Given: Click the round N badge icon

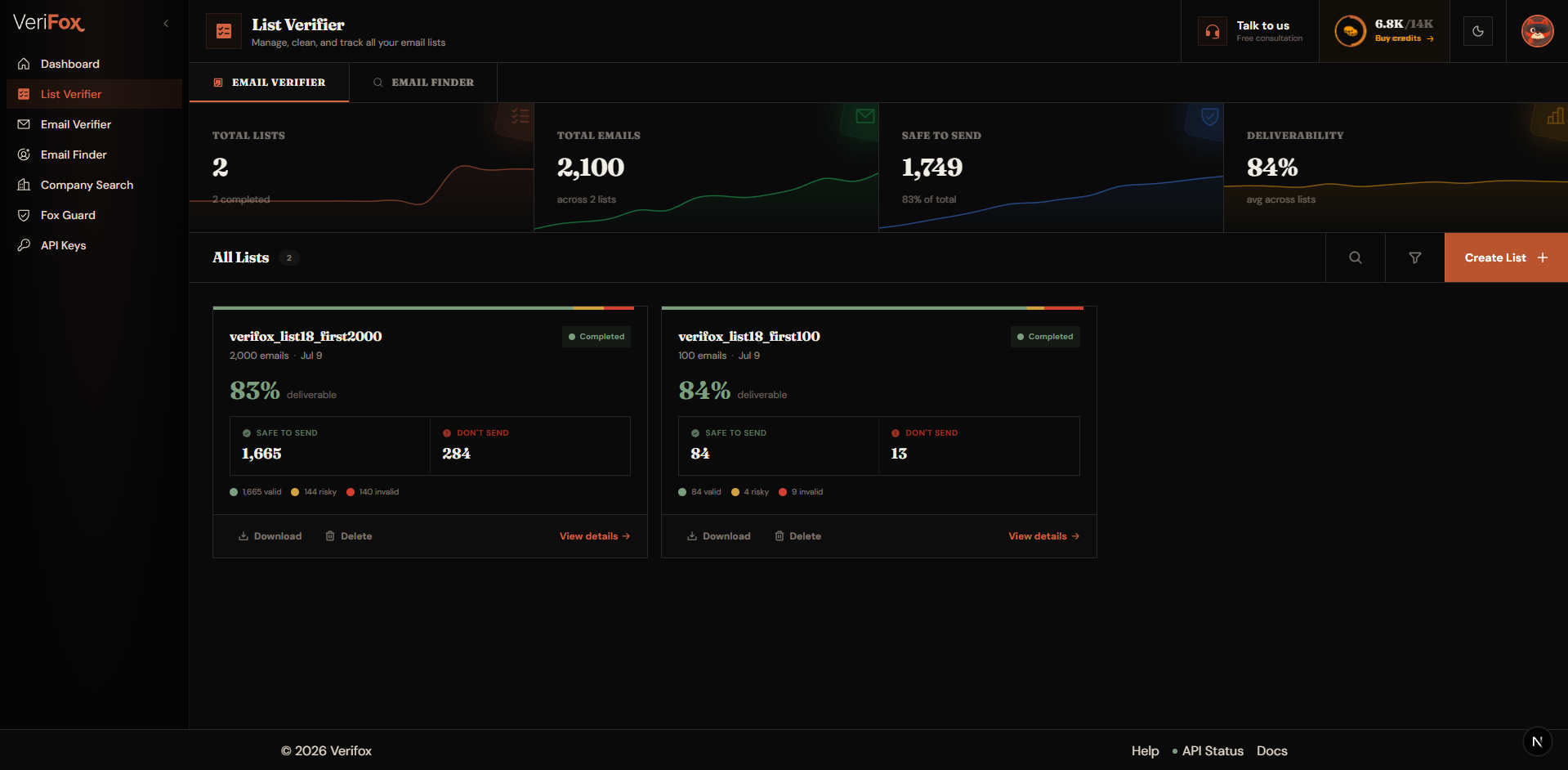Looking at the screenshot, I should point(1537,741).
